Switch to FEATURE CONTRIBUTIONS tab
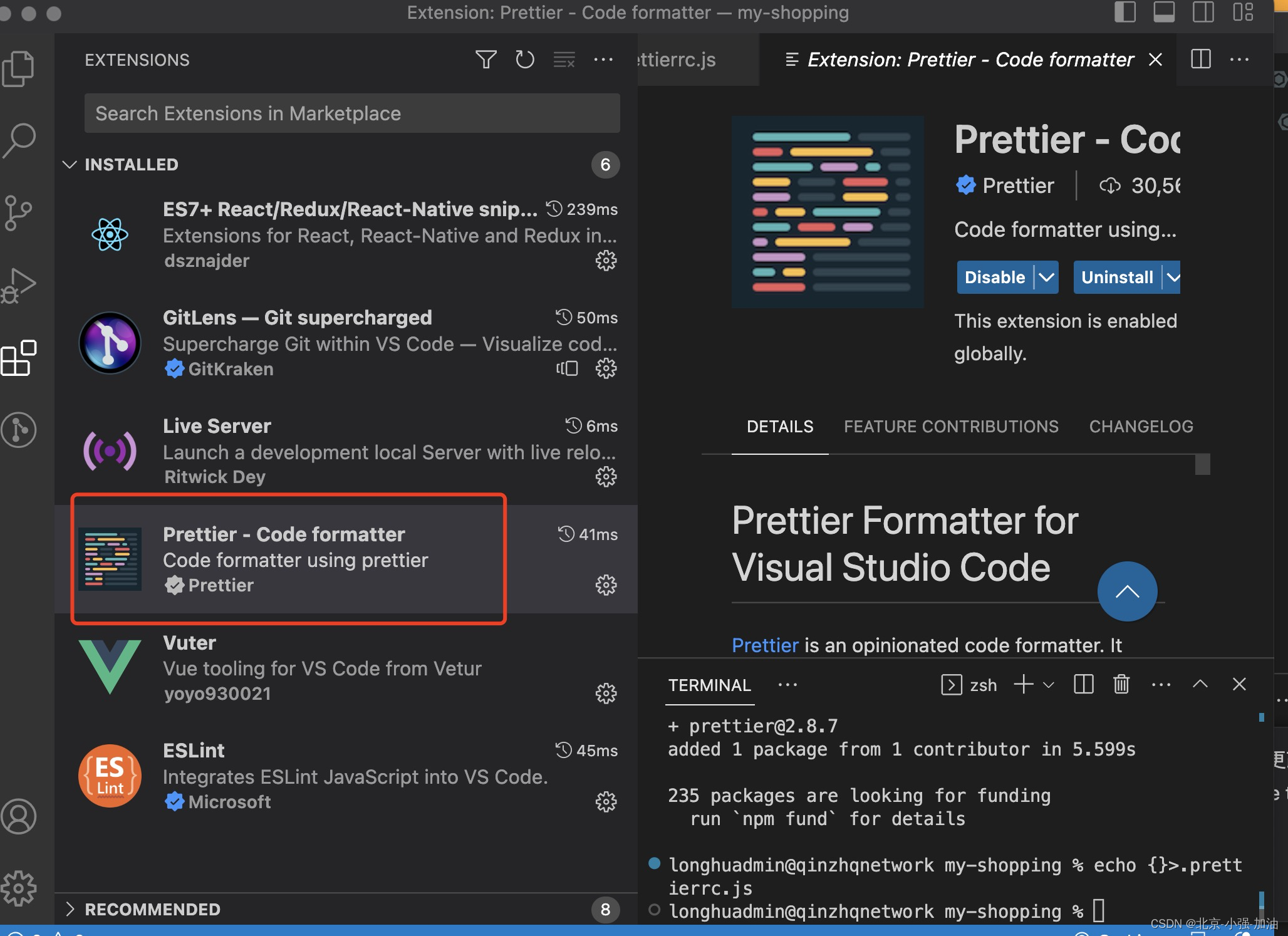The width and height of the screenshot is (1288, 936). point(951,427)
